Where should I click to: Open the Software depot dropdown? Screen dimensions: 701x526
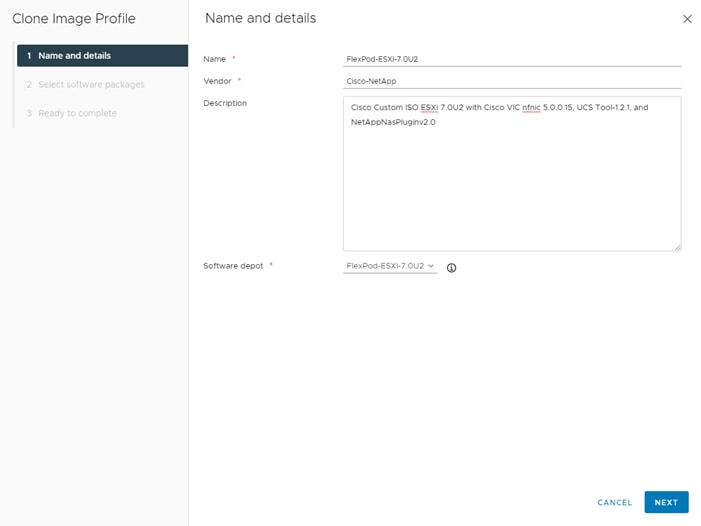390,266
